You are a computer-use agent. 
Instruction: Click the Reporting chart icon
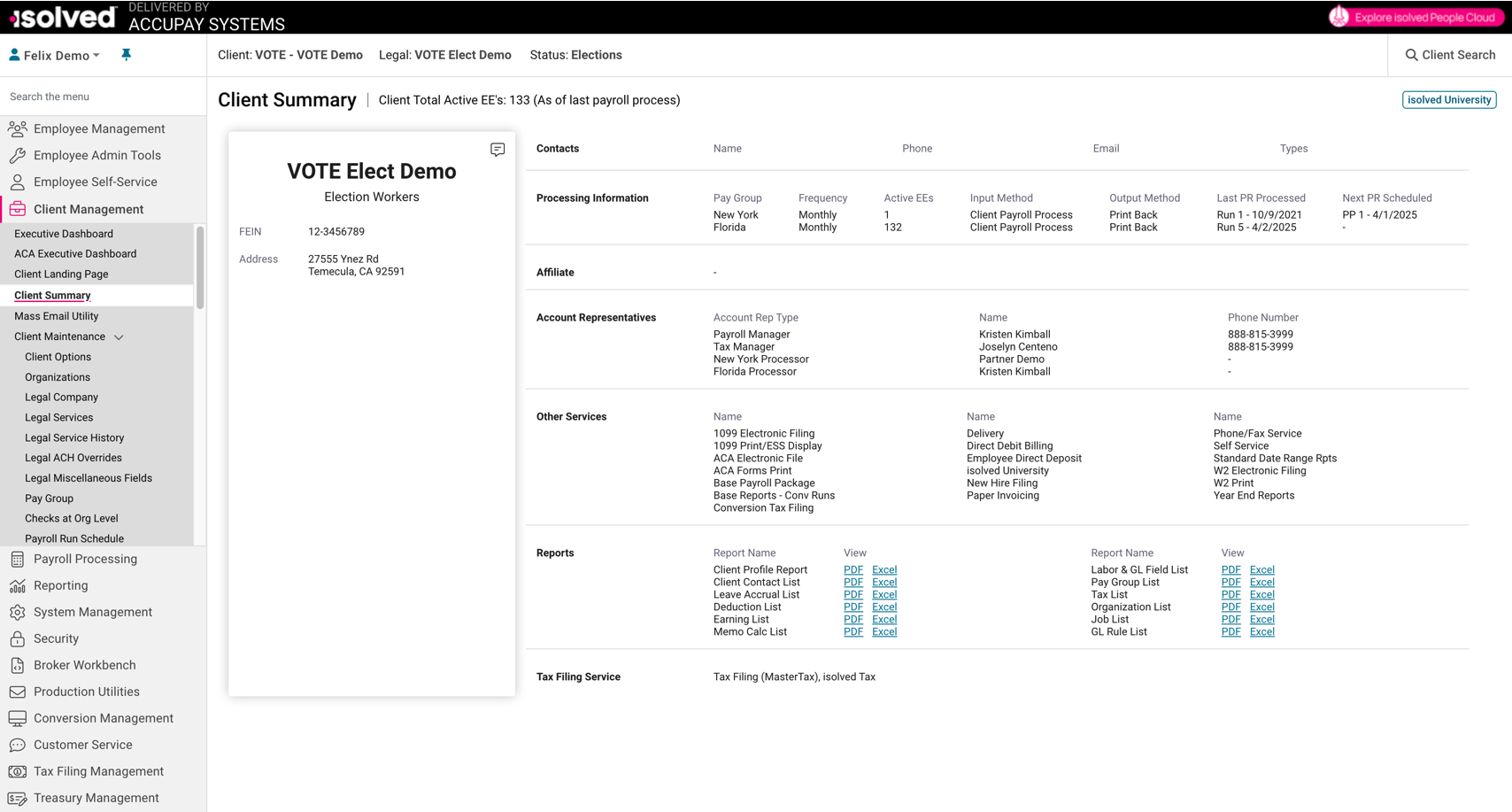(18, 586)
